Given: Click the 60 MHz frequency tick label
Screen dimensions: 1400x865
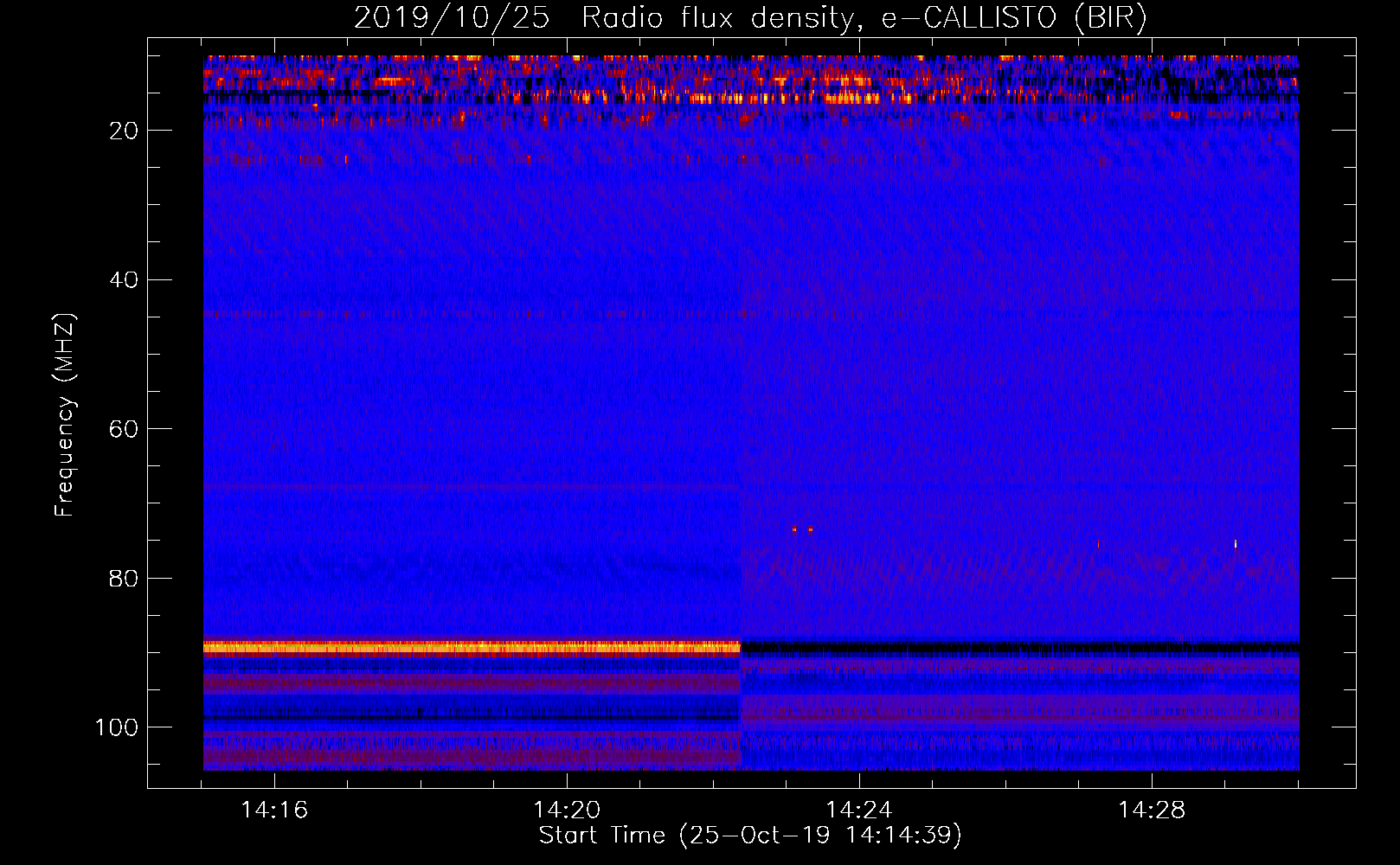Looking at the screenshot, I should click(125, 430).
